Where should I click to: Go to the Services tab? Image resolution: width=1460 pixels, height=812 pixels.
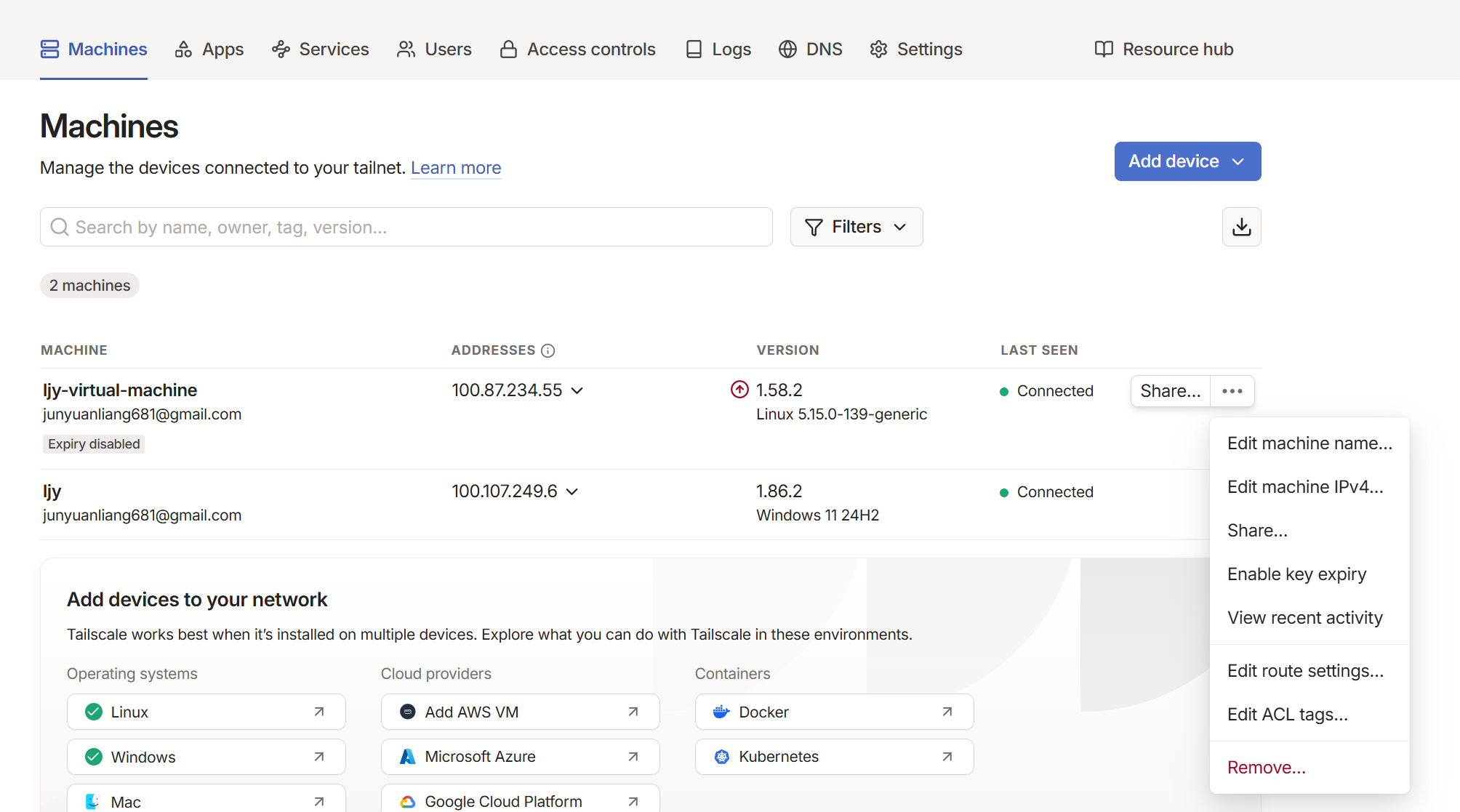321,49
